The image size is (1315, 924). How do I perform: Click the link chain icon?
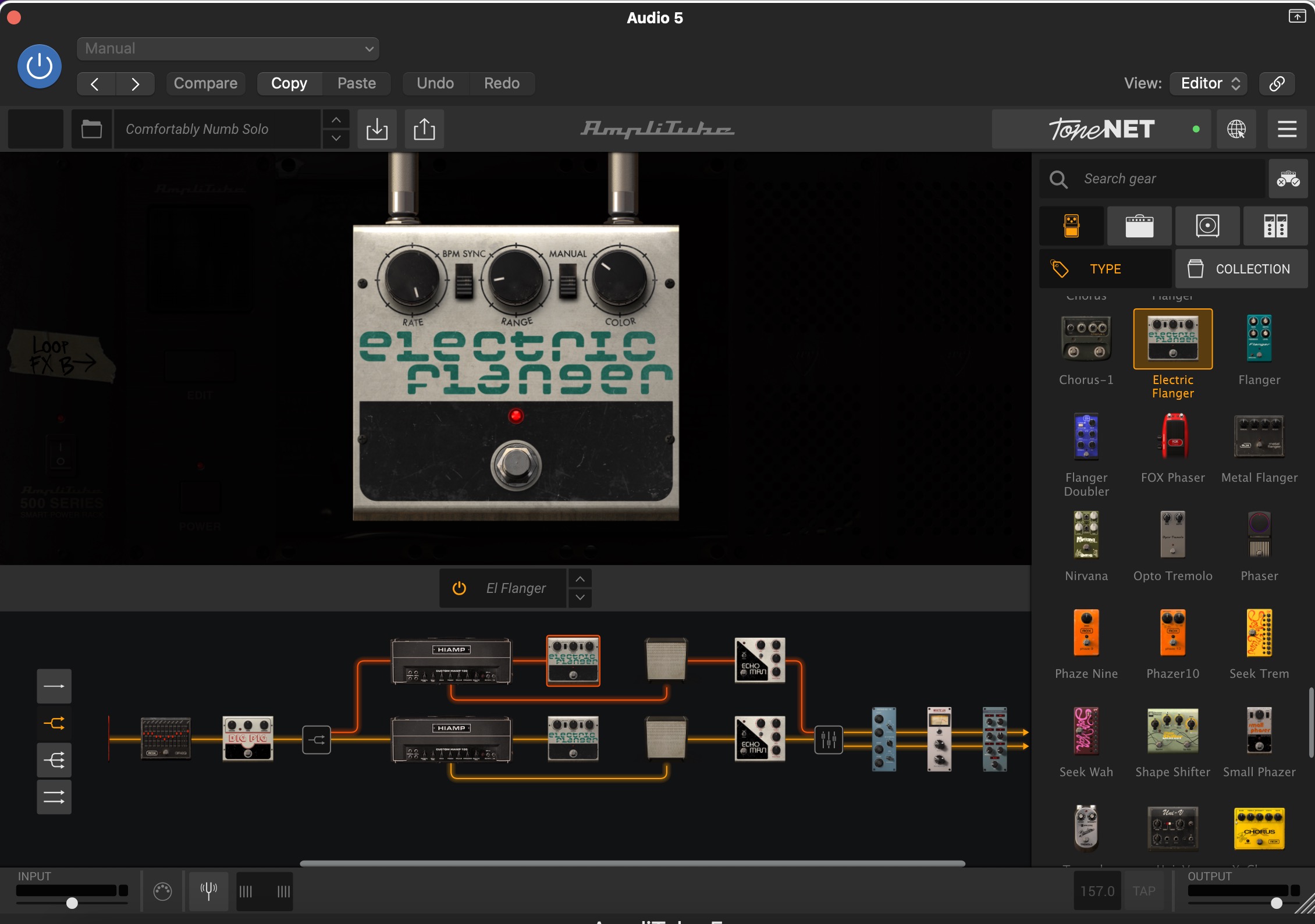[x=1277, y=84]
